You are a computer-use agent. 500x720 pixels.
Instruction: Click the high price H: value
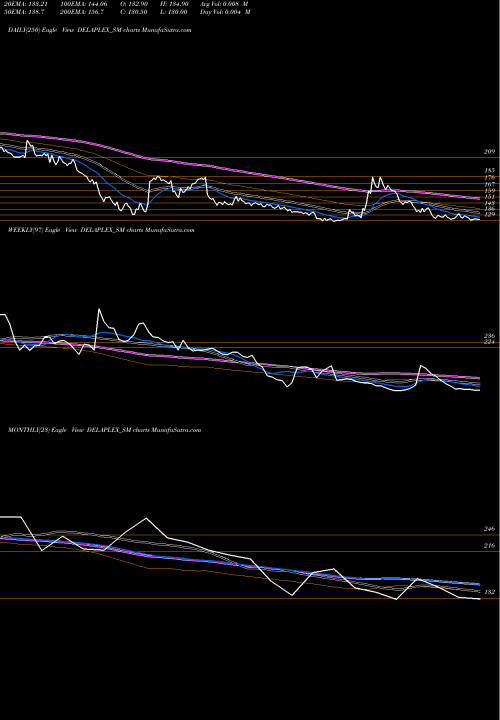[x=173, y=4]
